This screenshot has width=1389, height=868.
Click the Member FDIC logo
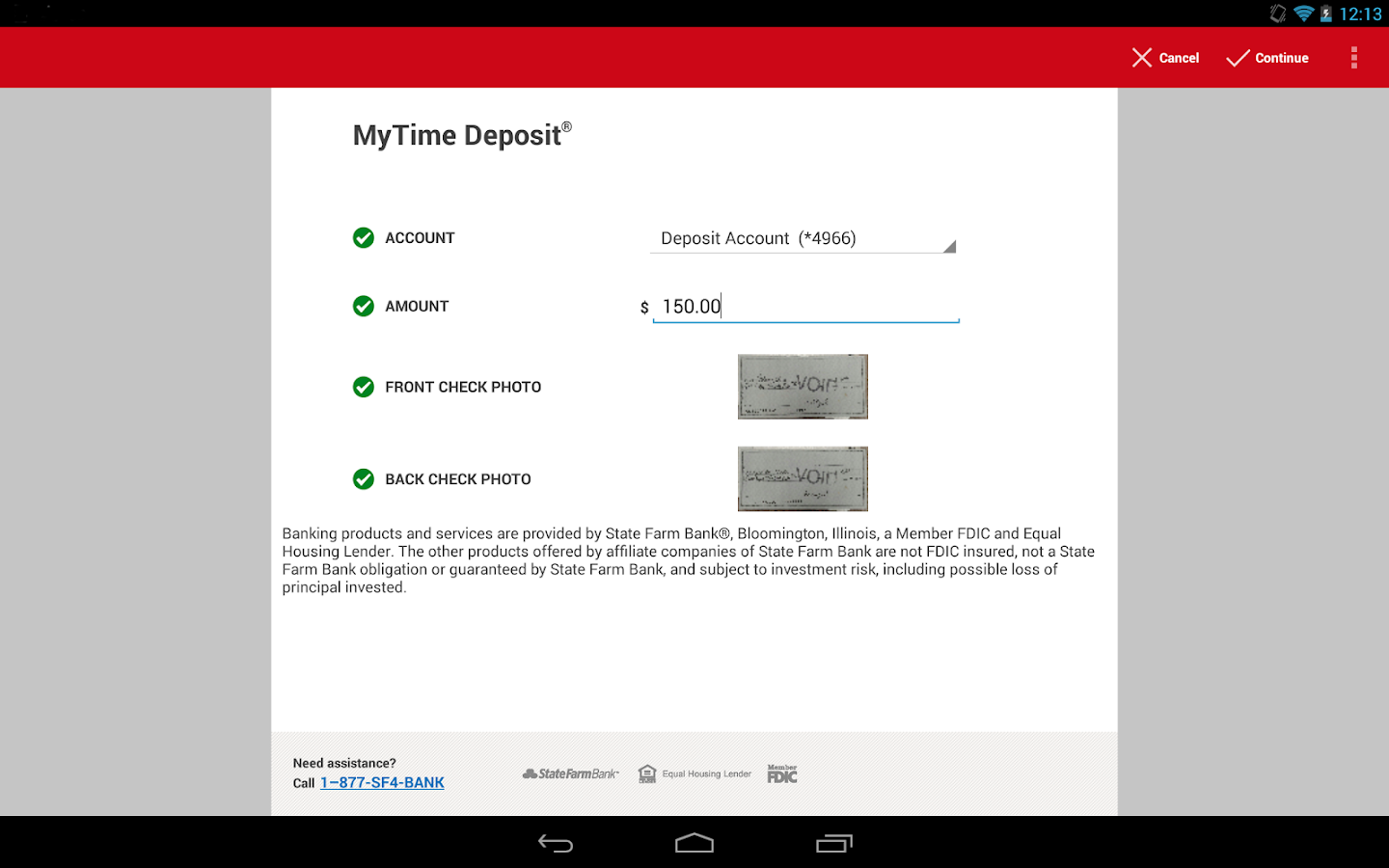[x=782, y=773]
